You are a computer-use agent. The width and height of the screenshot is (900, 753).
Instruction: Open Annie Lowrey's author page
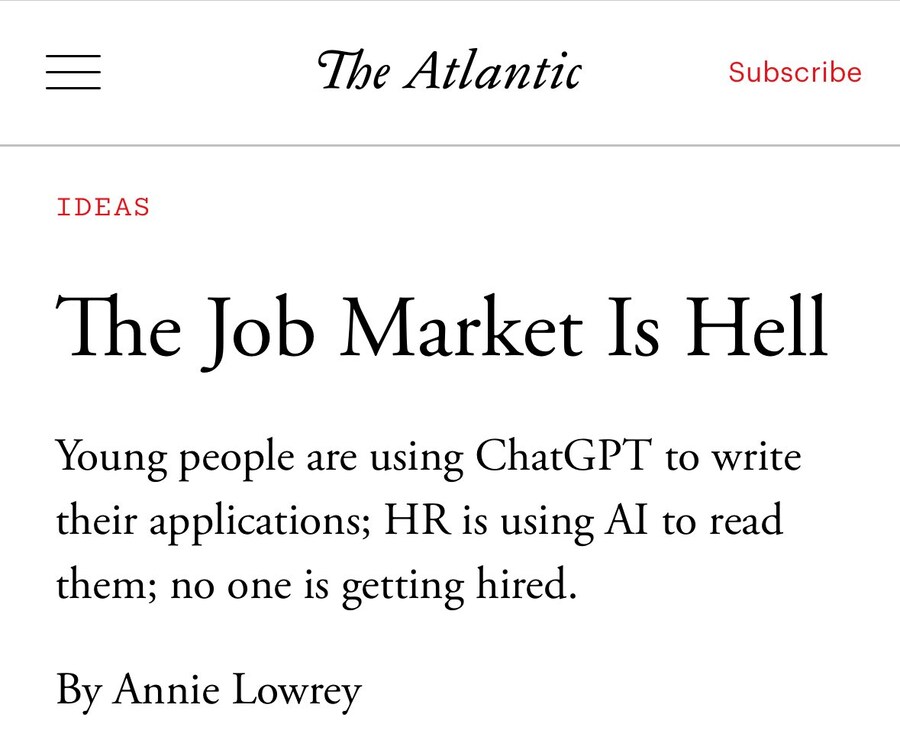(237, 689)
